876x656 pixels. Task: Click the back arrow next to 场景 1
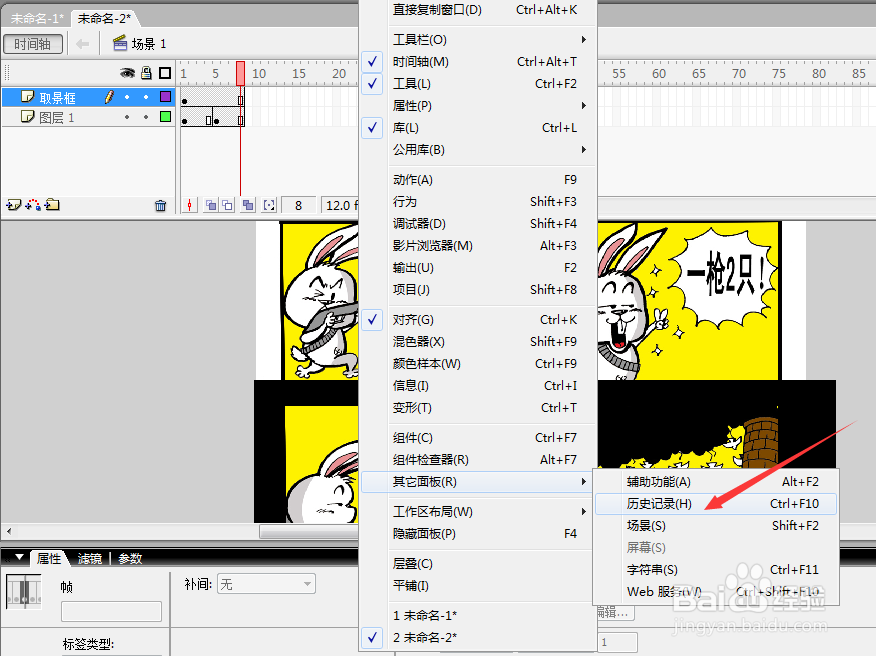click(83, 44)
